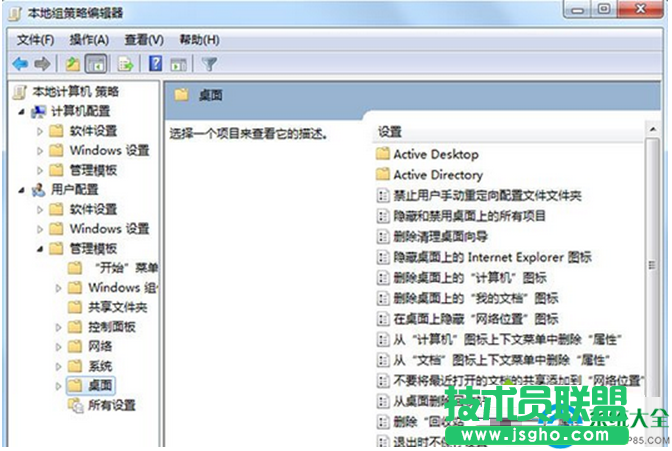Collapse the 计算机配置 tree node
Screen dimensions: 672x451
pyautogui.click(x=23, y=111)
